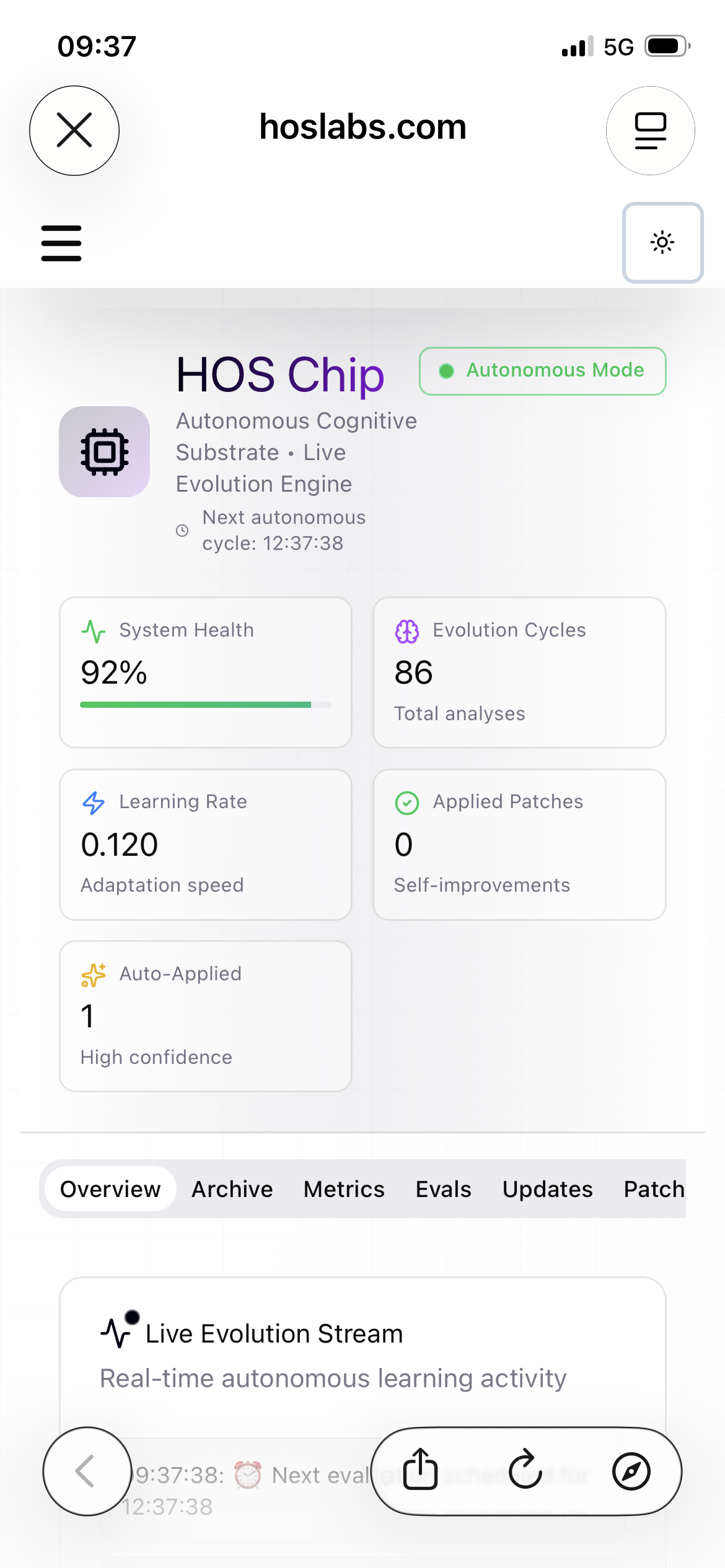
Task: Click the System Health progress bar
Action: coord(205,705)
